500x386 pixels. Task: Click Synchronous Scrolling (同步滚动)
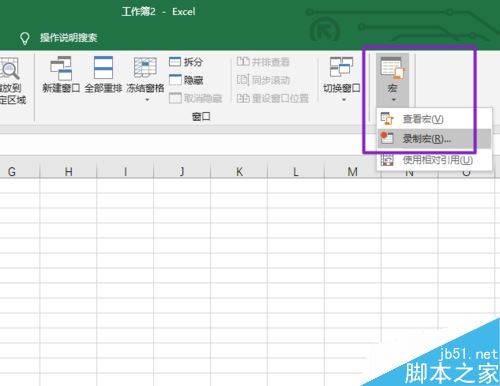(263, 80)
